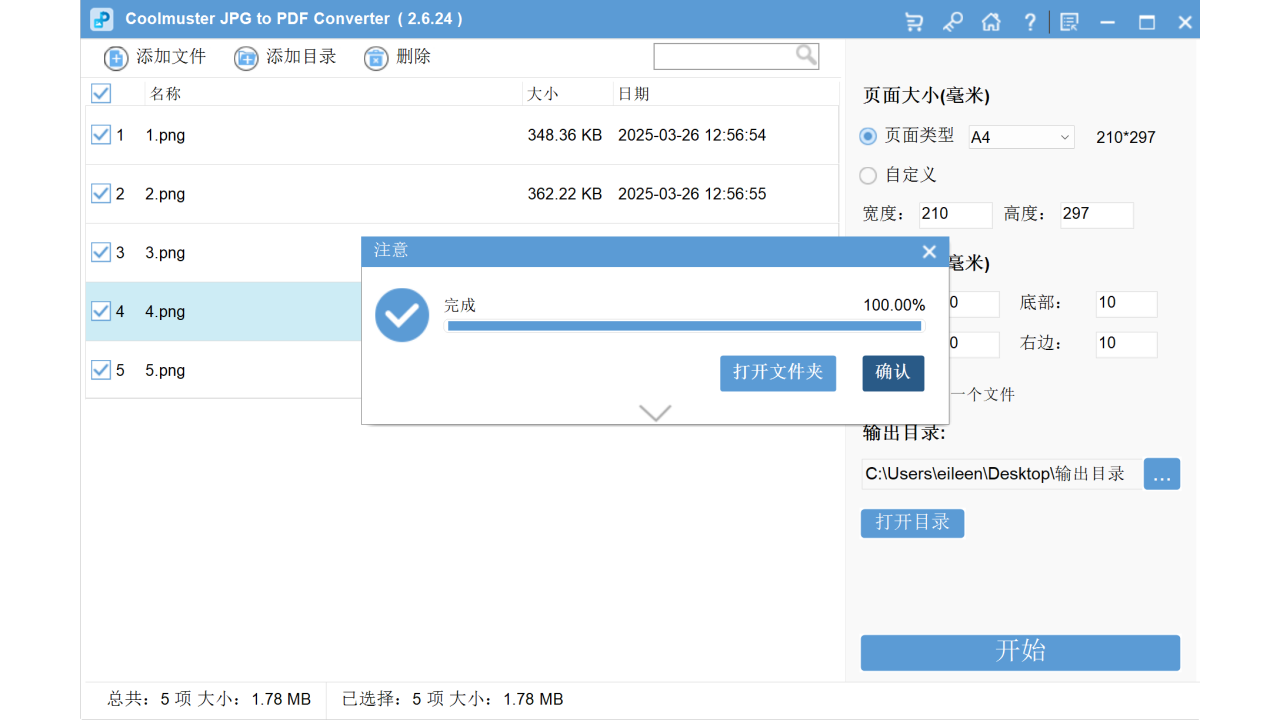Toggle the select-all checkbox in the list header
Viewport: 1280px width, 720px height.
(x=100, y=93)
